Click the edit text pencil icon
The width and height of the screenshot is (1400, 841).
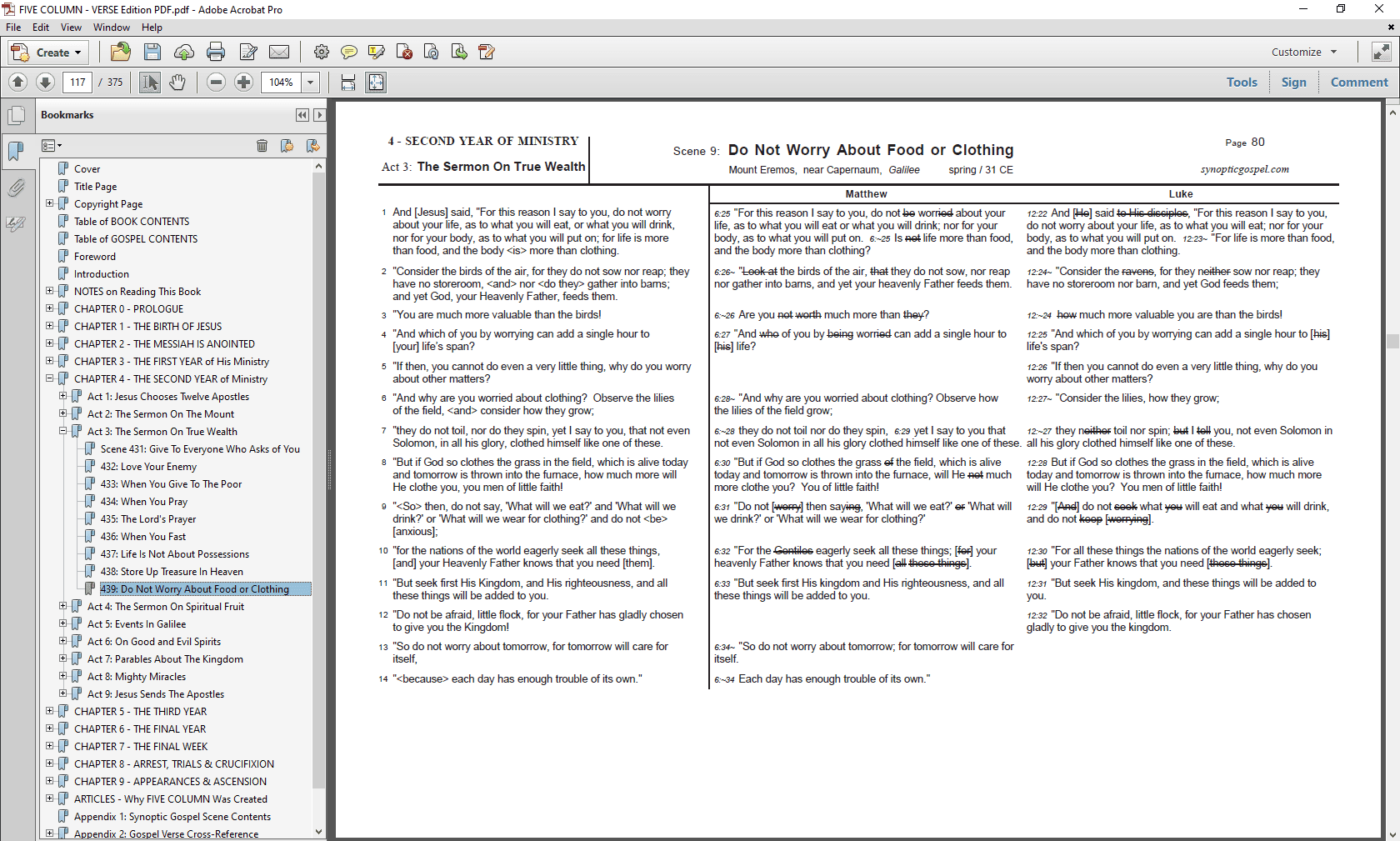[x=248, y=52]
